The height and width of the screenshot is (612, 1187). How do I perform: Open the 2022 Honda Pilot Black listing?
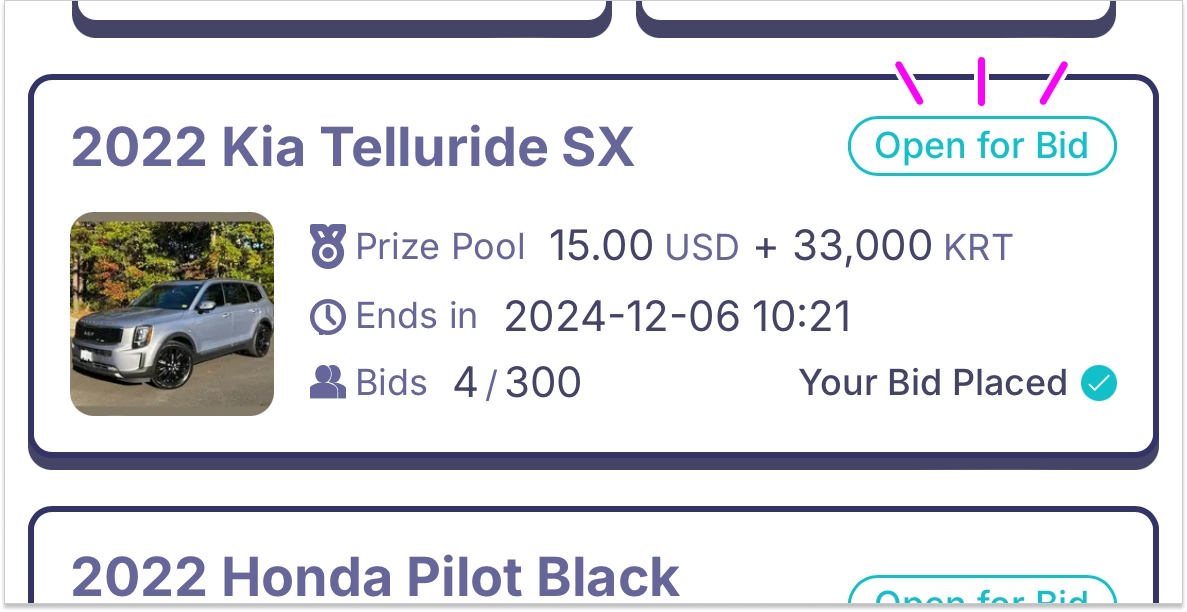pos(376,578)
